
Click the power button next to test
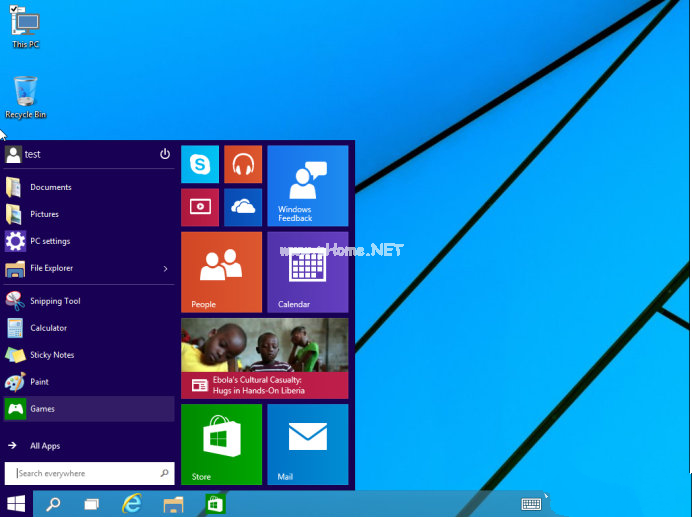pos(165,154)
